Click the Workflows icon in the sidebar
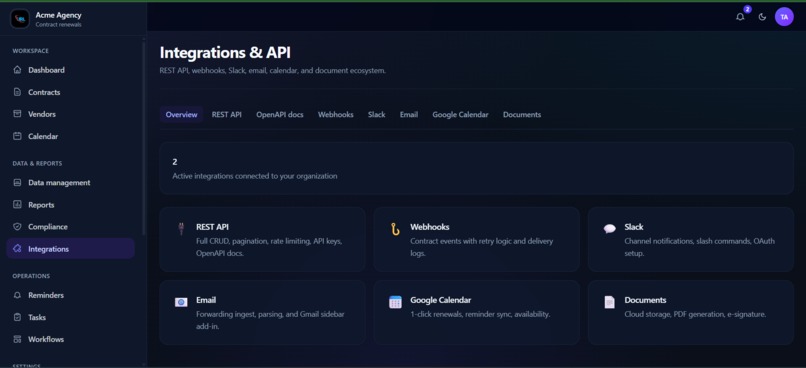This screenshot has width=806, height=368. (x=17, y=339)
